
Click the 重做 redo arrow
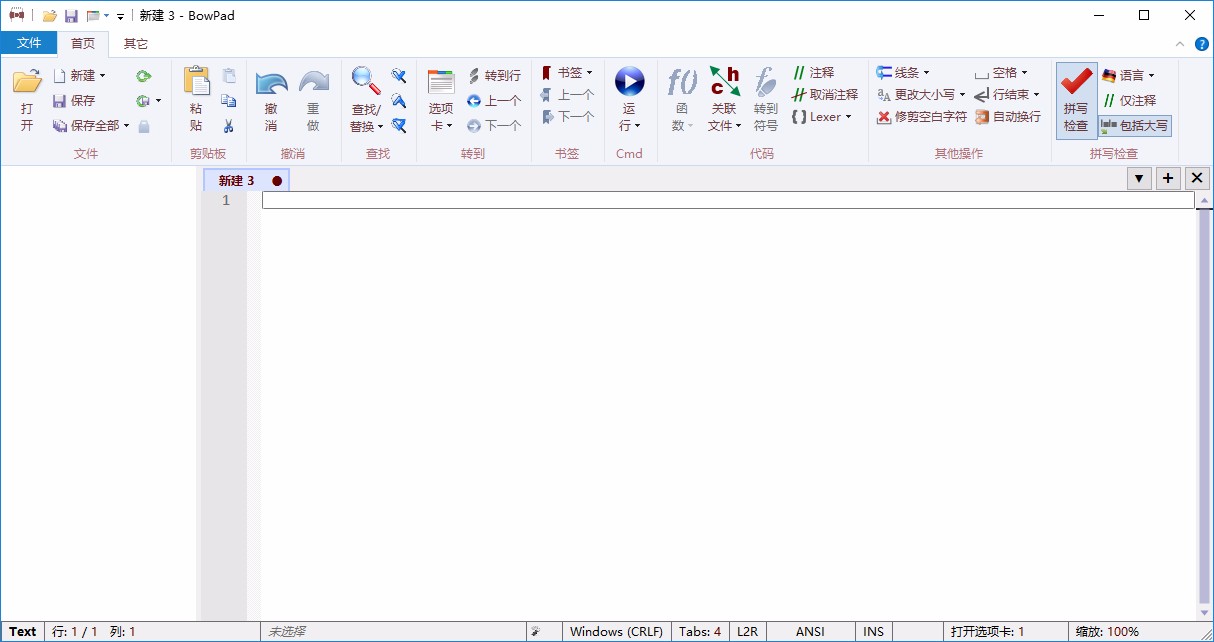point(313,82)
